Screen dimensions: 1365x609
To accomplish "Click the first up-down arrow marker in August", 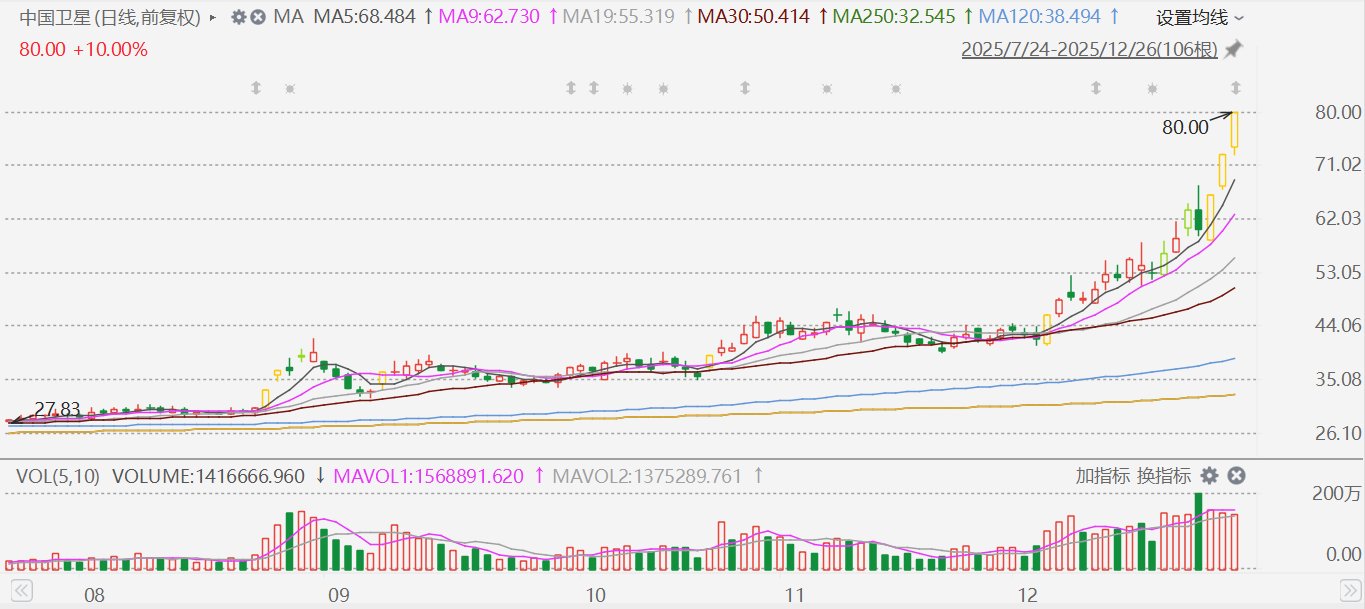I will (x=255, y=88).
